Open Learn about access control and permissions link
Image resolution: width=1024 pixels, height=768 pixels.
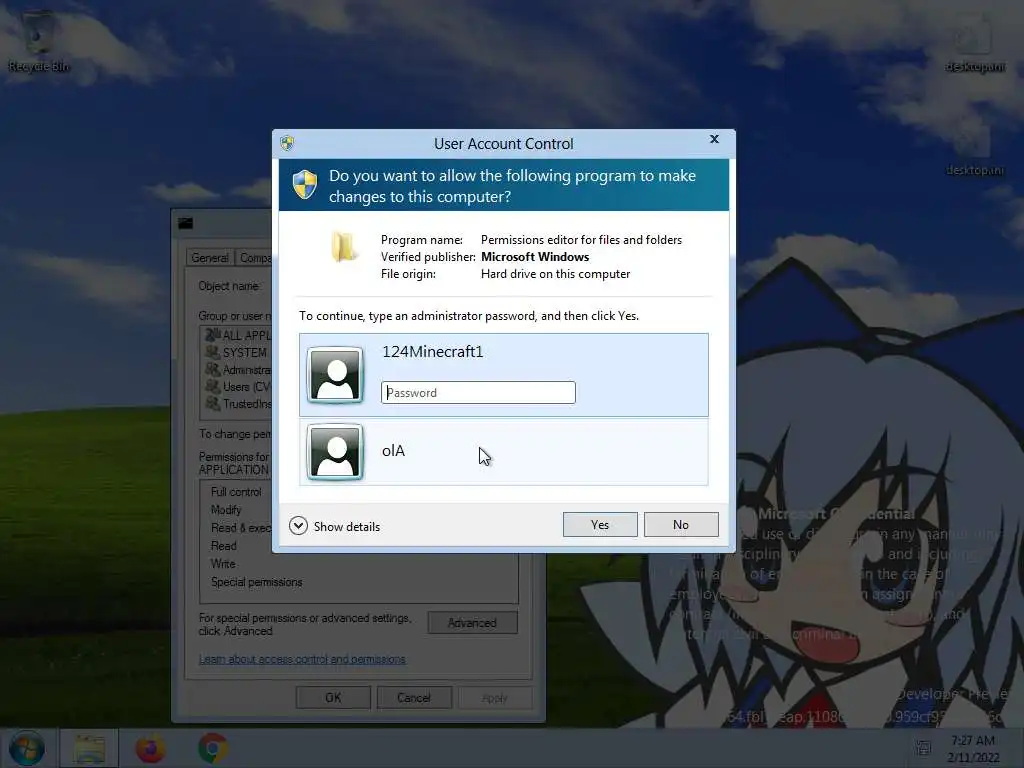pos(302,659)
